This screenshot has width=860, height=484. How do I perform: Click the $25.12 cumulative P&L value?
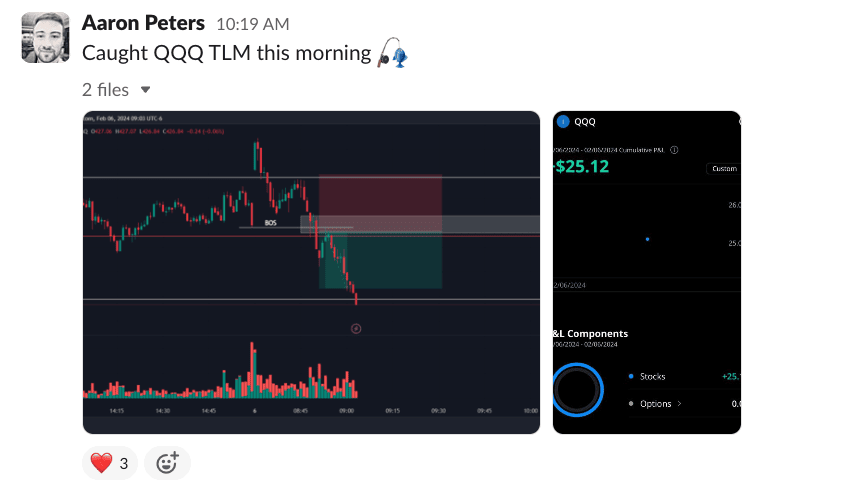point(580,167)
